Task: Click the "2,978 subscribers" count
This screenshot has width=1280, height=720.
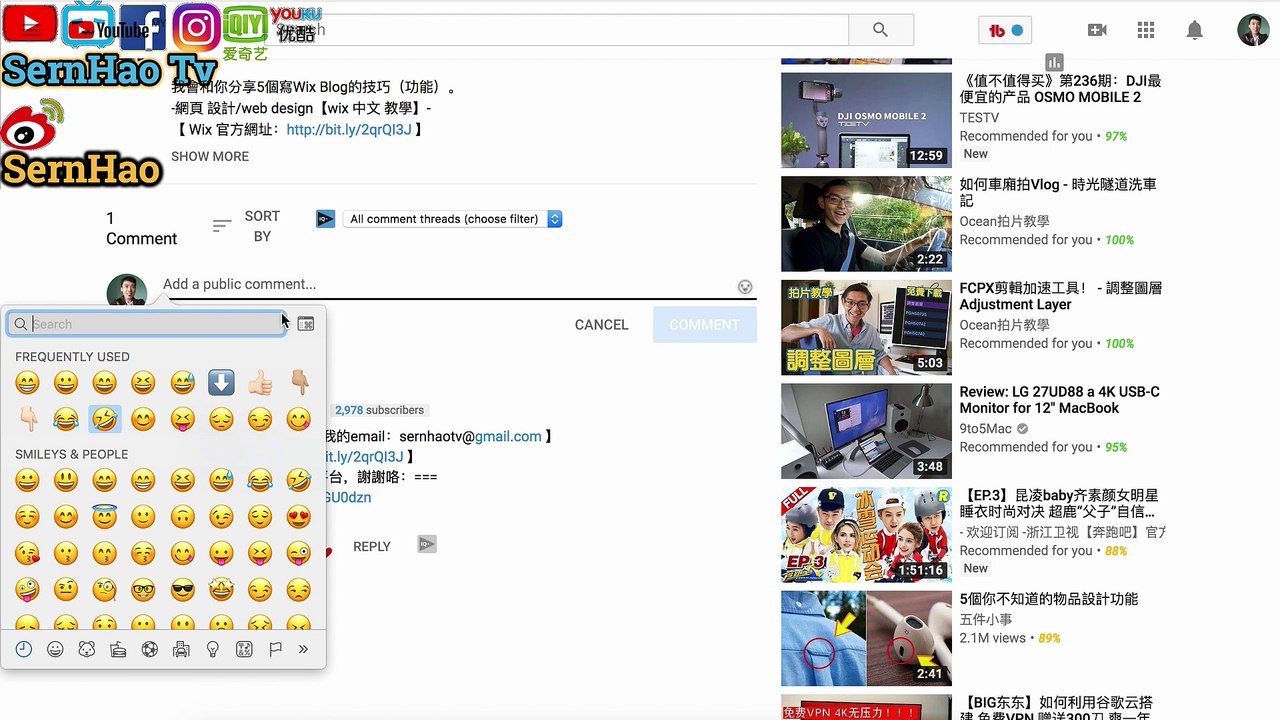Action: click(379, 410)
